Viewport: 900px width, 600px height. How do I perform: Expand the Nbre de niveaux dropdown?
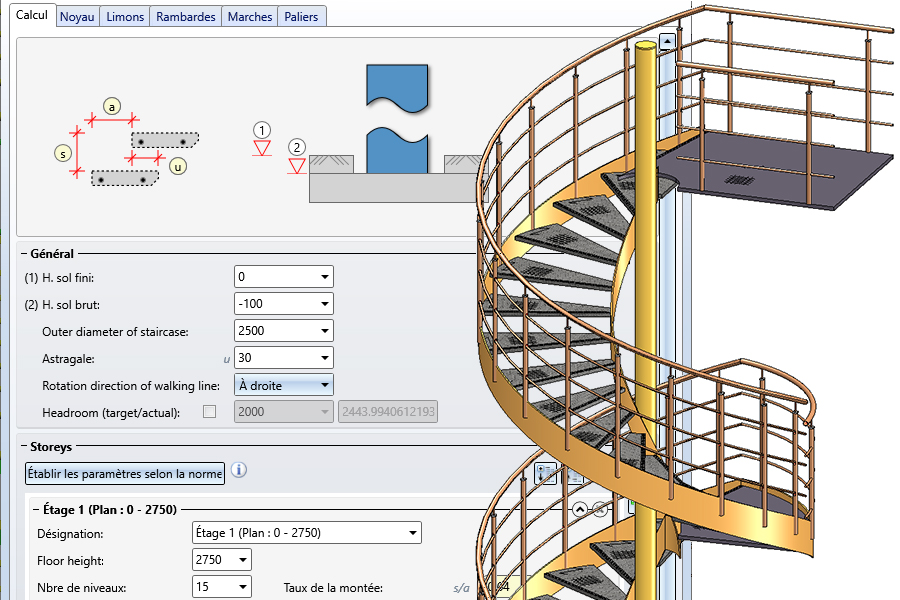pos(242,587)
